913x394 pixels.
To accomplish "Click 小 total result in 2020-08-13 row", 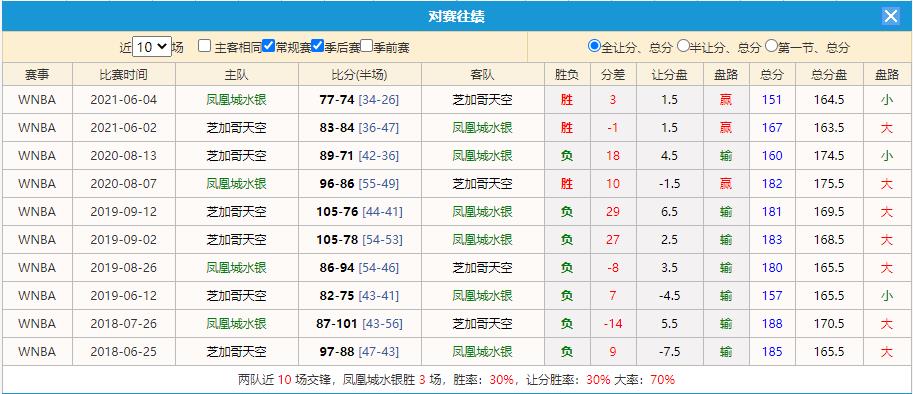I will pyautogui.click(x=887, y=156).
